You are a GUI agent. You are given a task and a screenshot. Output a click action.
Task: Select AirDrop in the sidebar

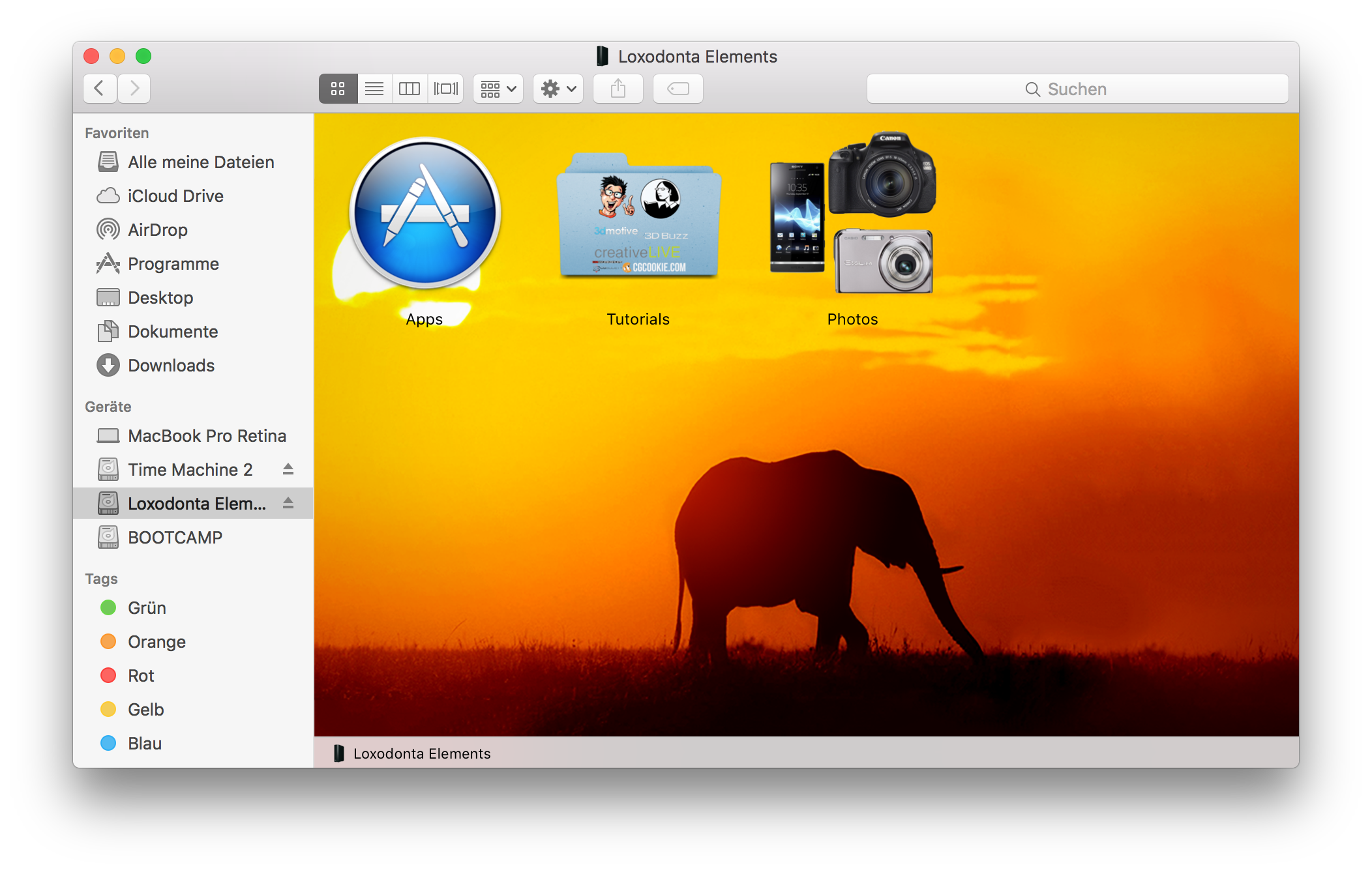tap(158, 230)
